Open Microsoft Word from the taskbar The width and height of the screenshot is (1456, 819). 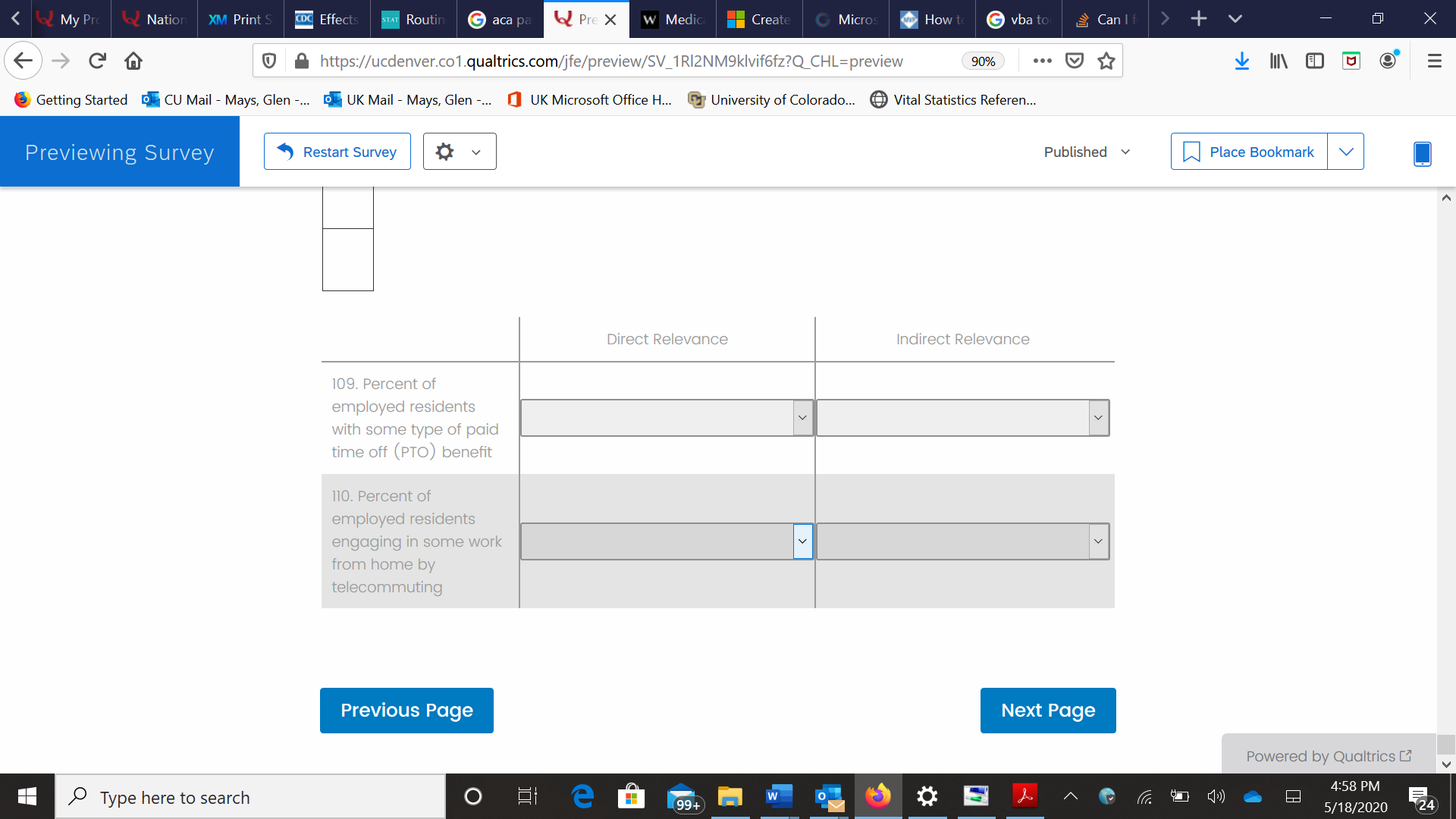pyautogui.click(x=778, y=796)
